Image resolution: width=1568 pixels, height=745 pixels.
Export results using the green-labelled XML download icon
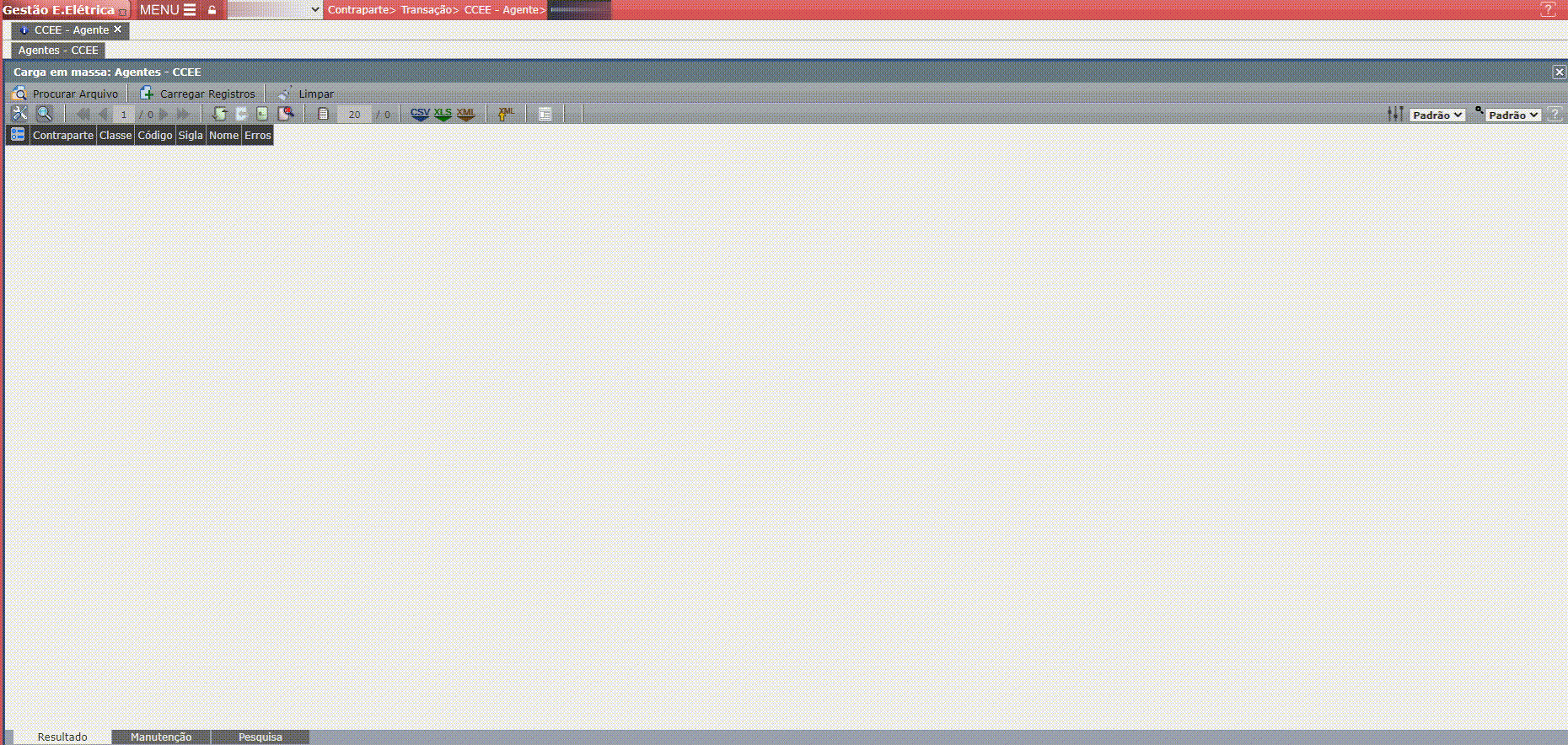pos(465,115)
